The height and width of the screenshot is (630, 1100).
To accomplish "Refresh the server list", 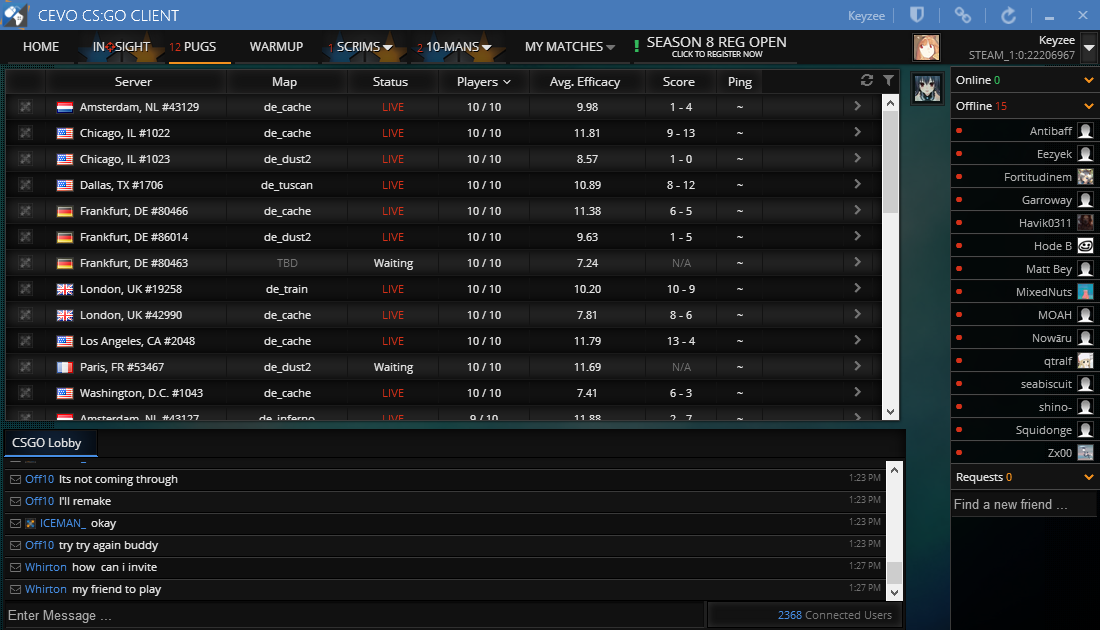I will 867,81.
